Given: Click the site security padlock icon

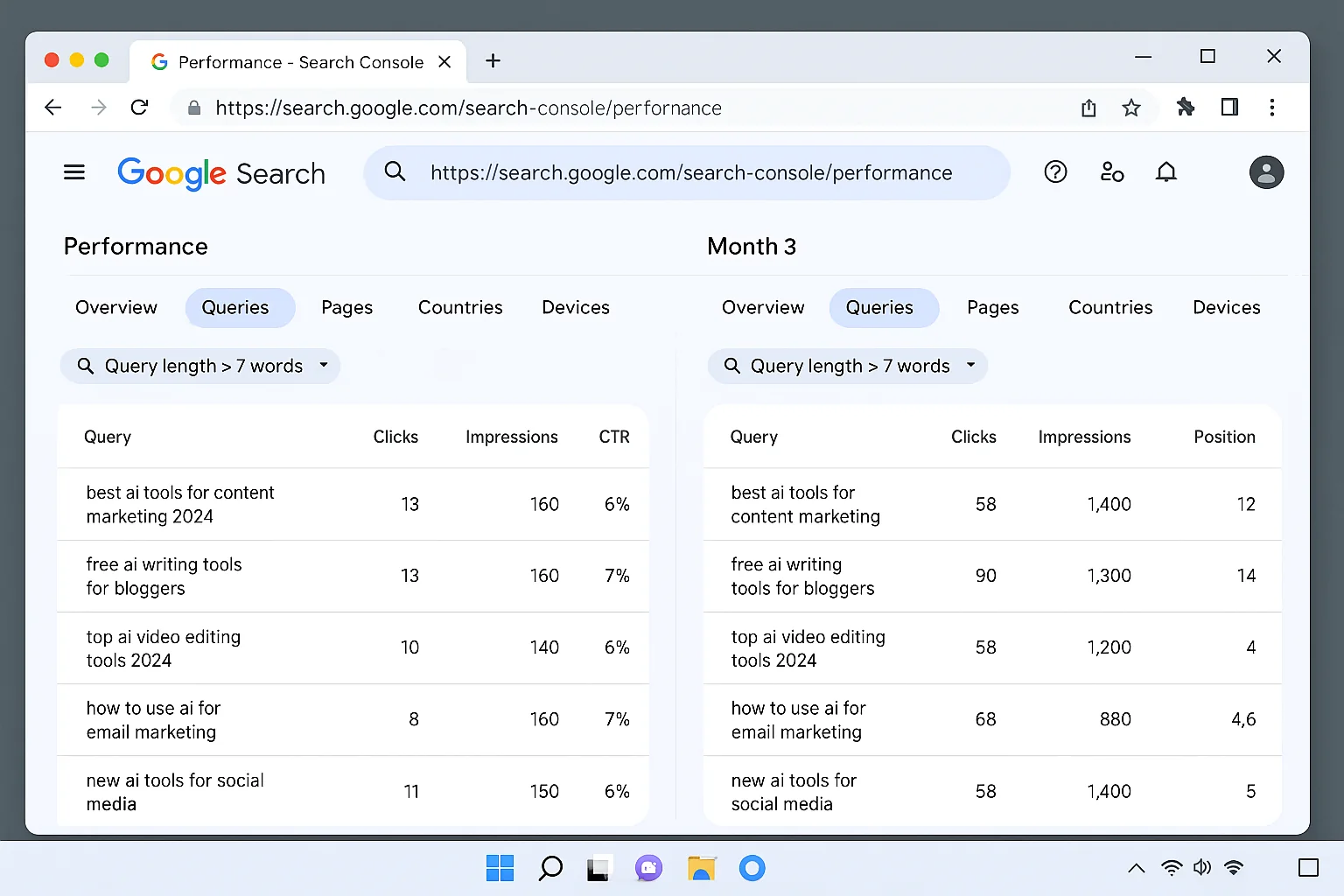Looking at the screenshot, I should click(x=193, y=108).
